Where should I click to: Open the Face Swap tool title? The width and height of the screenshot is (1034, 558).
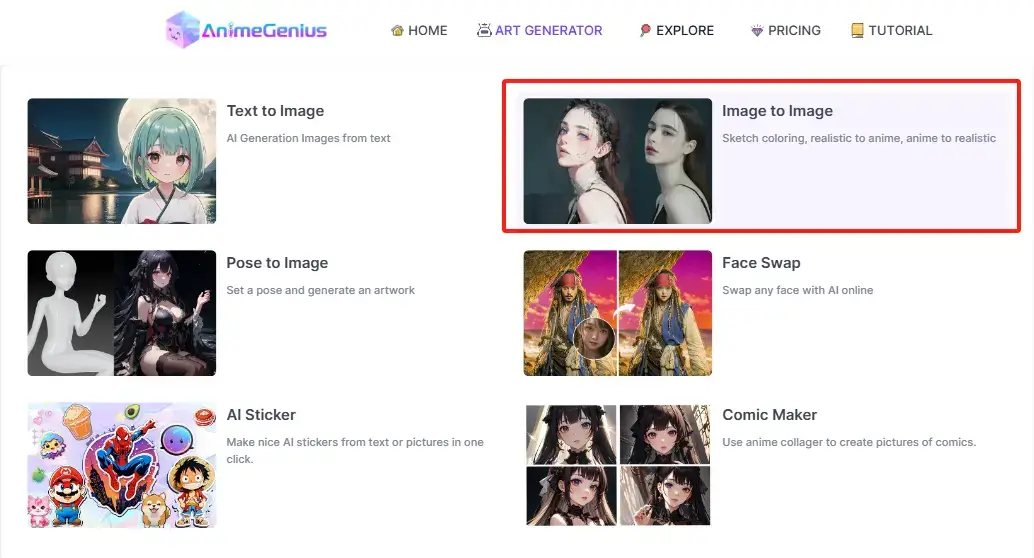(761, 263)
